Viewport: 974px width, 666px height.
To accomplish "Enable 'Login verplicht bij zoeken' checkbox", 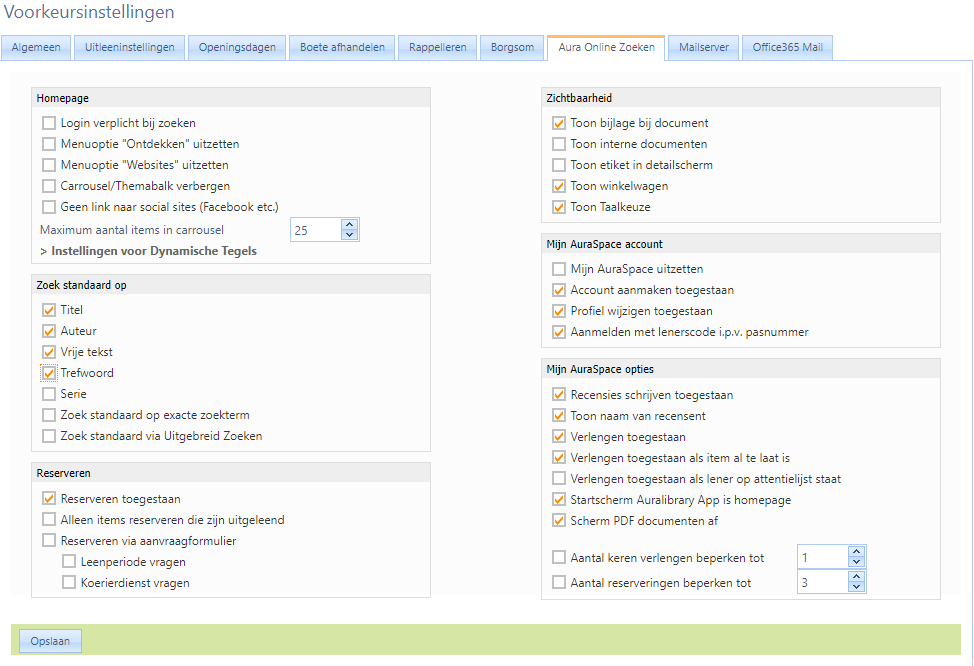I will 49,123.
